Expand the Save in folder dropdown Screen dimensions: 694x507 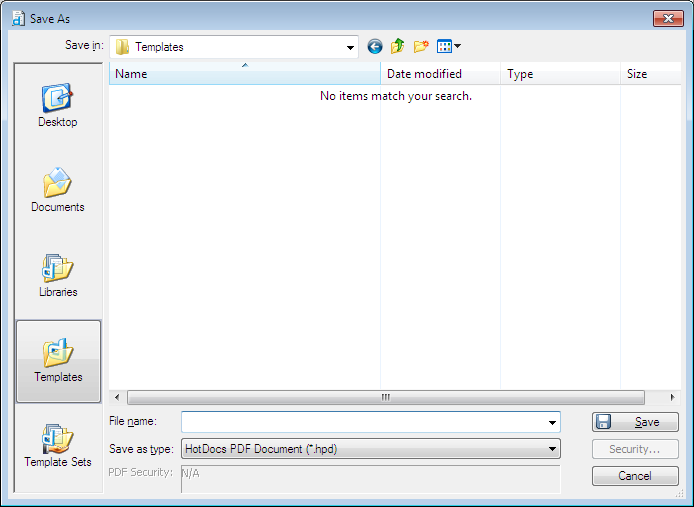(350, 47)
